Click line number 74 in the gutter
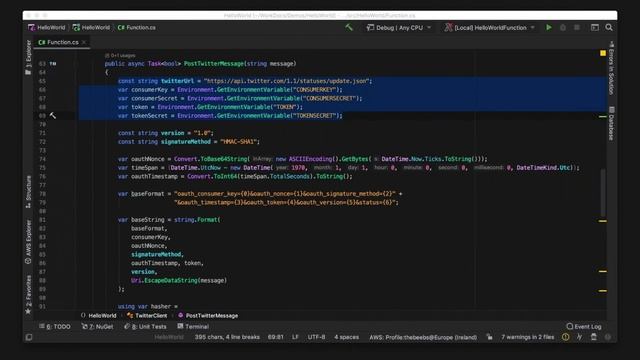Image resolution: width=640 pixels, height=360 pixels. pos(42,159)
